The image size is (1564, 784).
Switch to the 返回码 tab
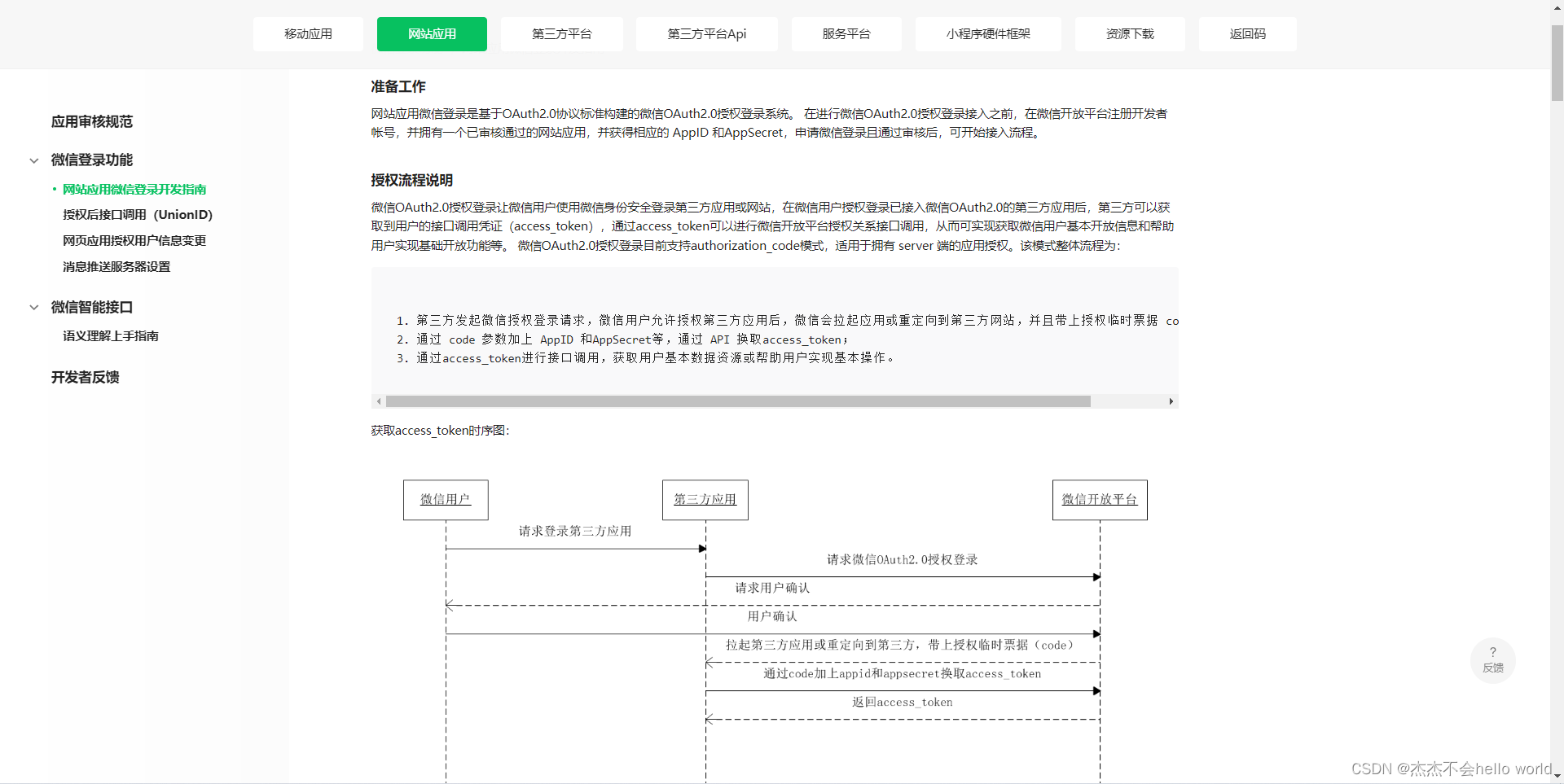pyautogui.click(x=1247, y=34)
